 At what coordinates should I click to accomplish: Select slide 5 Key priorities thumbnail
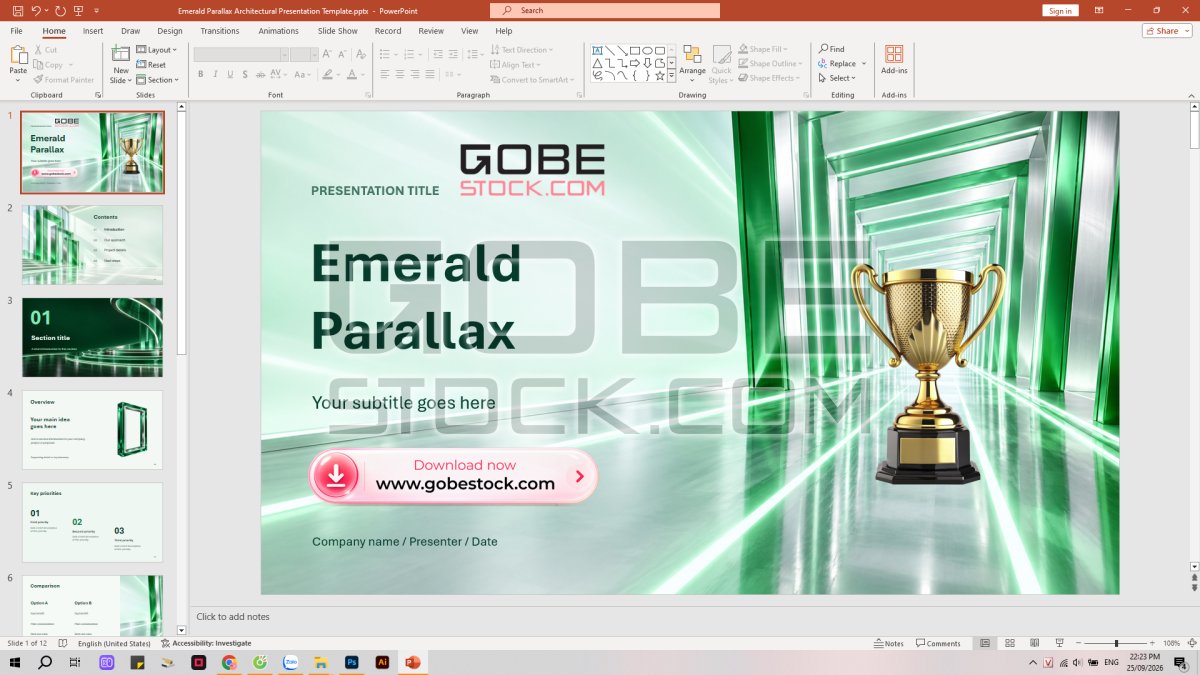pyautogui.click(x=92, y=522)
